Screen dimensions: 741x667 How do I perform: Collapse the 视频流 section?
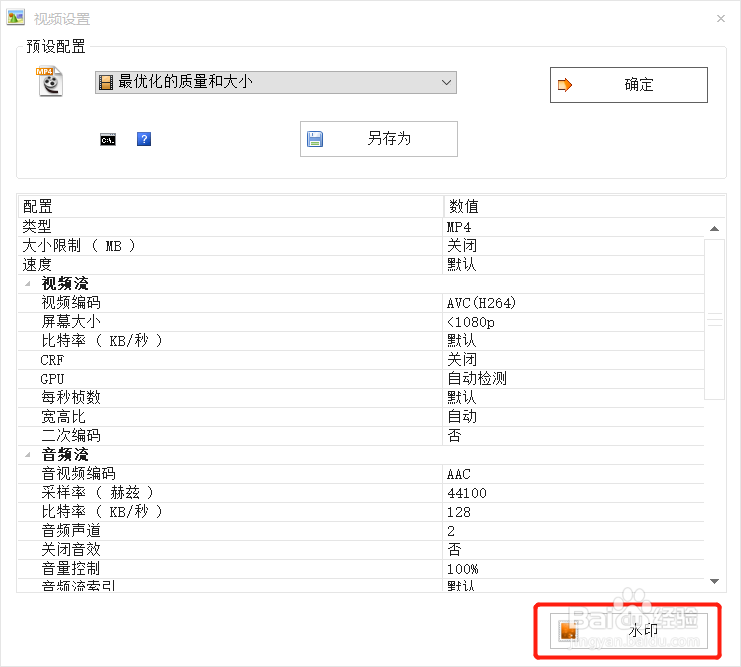click(x=27, y=284)
